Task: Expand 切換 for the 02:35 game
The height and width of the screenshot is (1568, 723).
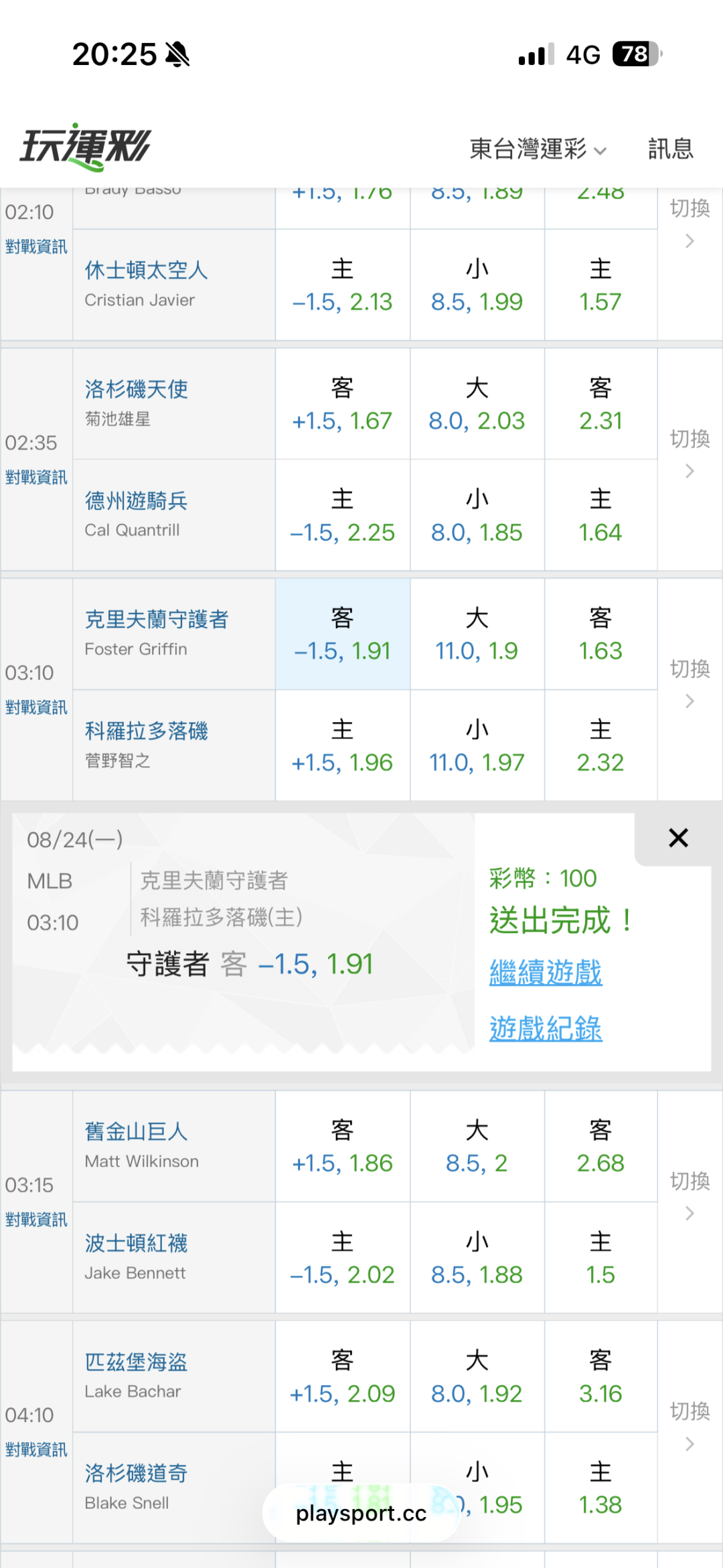Action: [x=690, y=453]
